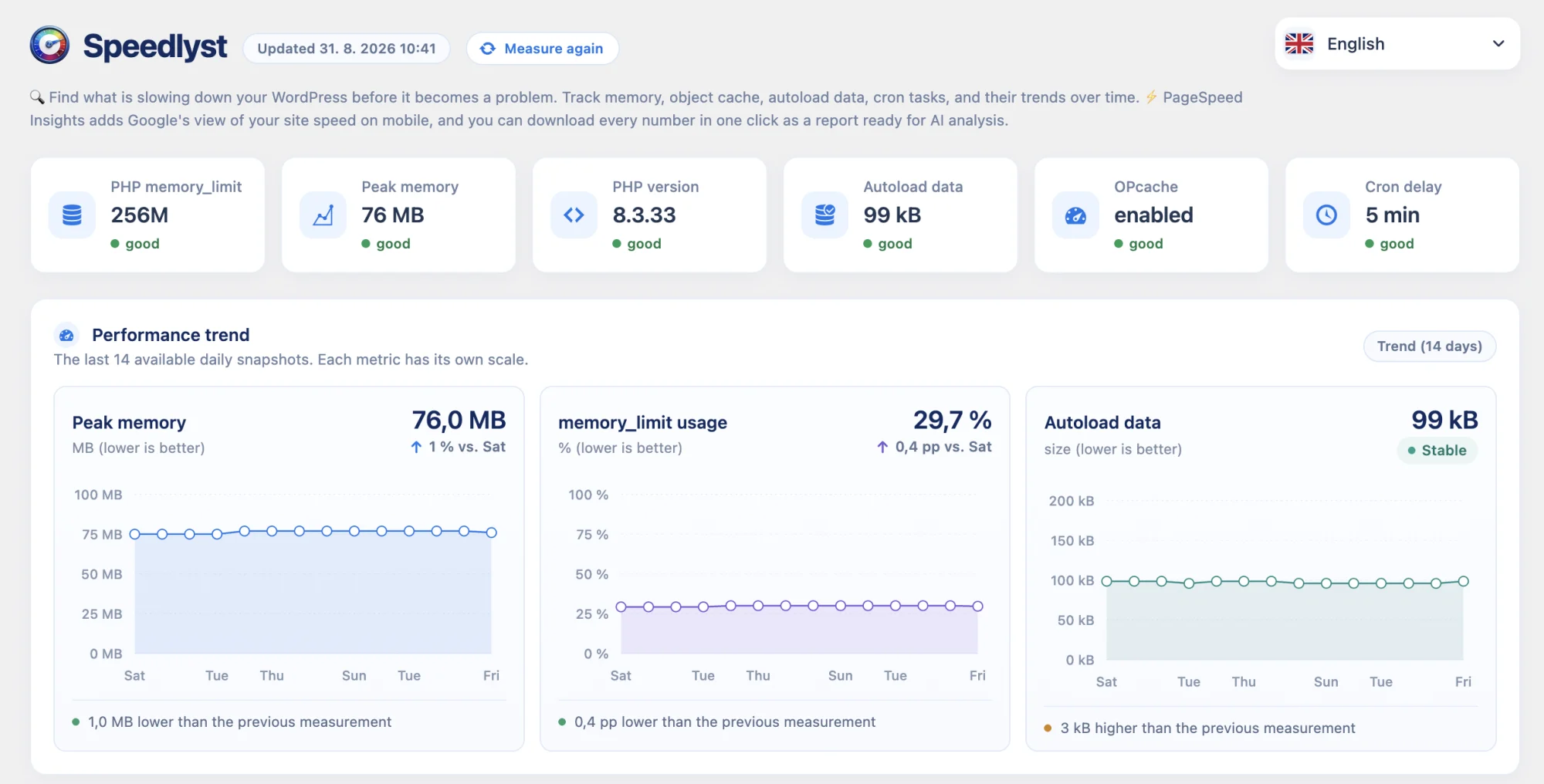Open the English language dropdown
This screenshot has height=784, width=1544.
[1397, 44]
